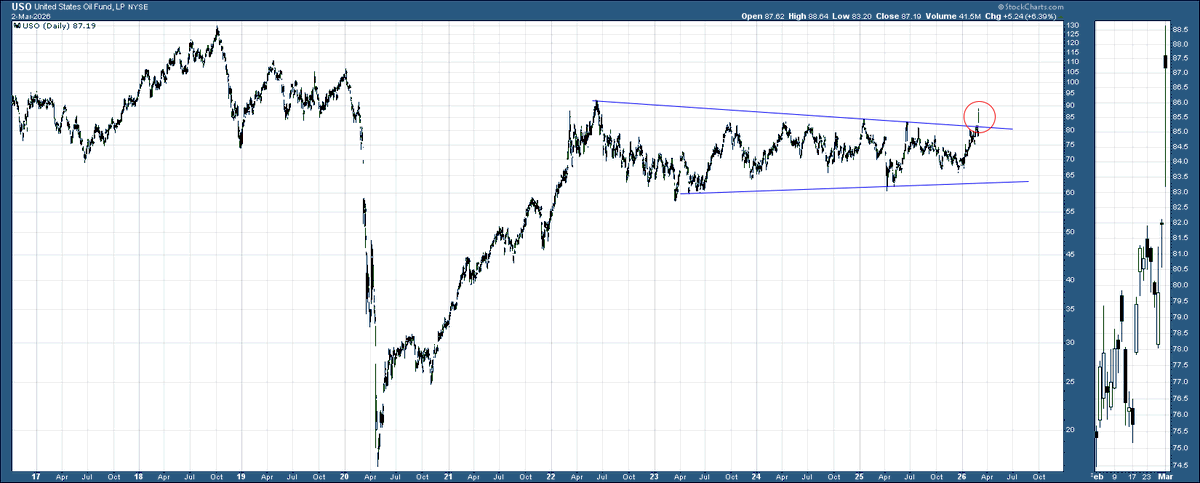Screen dimensions: 1200x483
Task: Click year 17 on the date axis
Action: [x=35, y=477]
